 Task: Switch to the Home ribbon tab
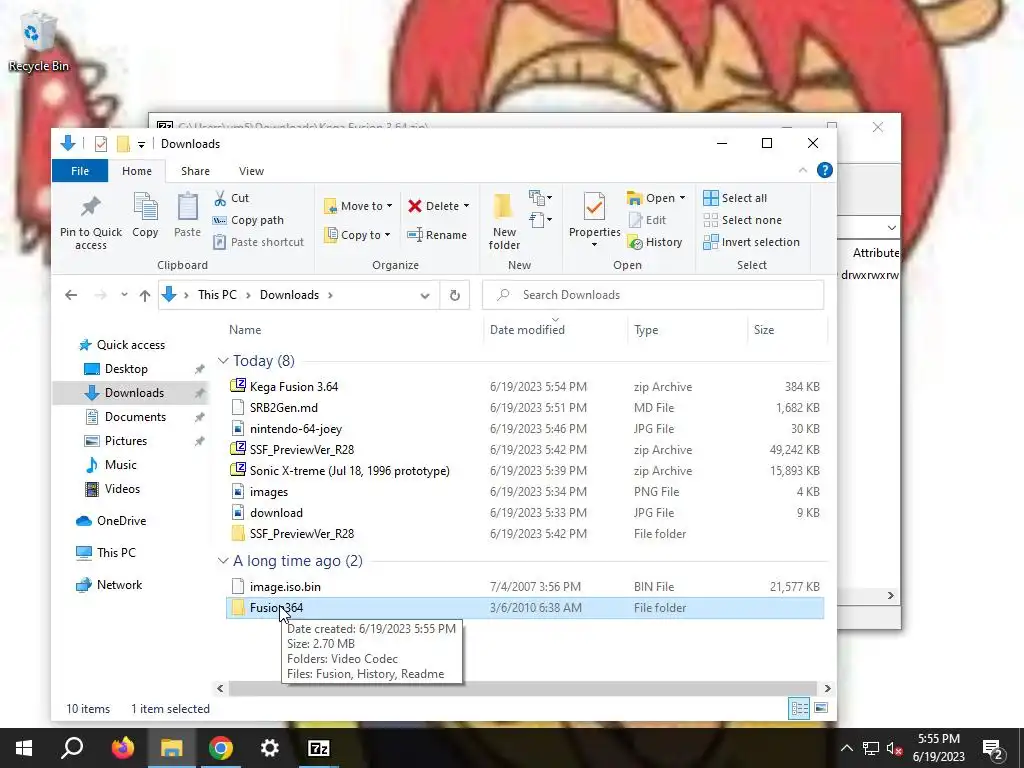click(136, 171)
